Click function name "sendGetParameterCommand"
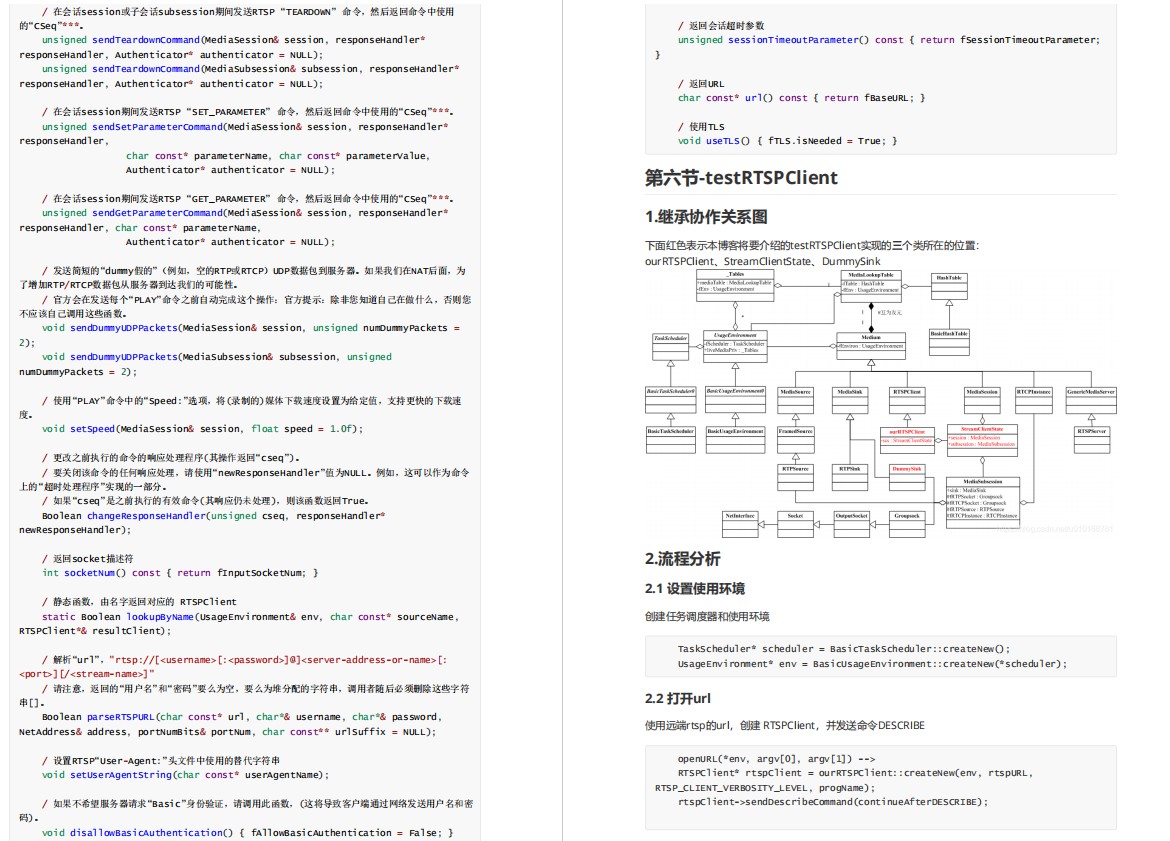The height and width of the screenshot is (841, 1170). [x=157, y=213]
